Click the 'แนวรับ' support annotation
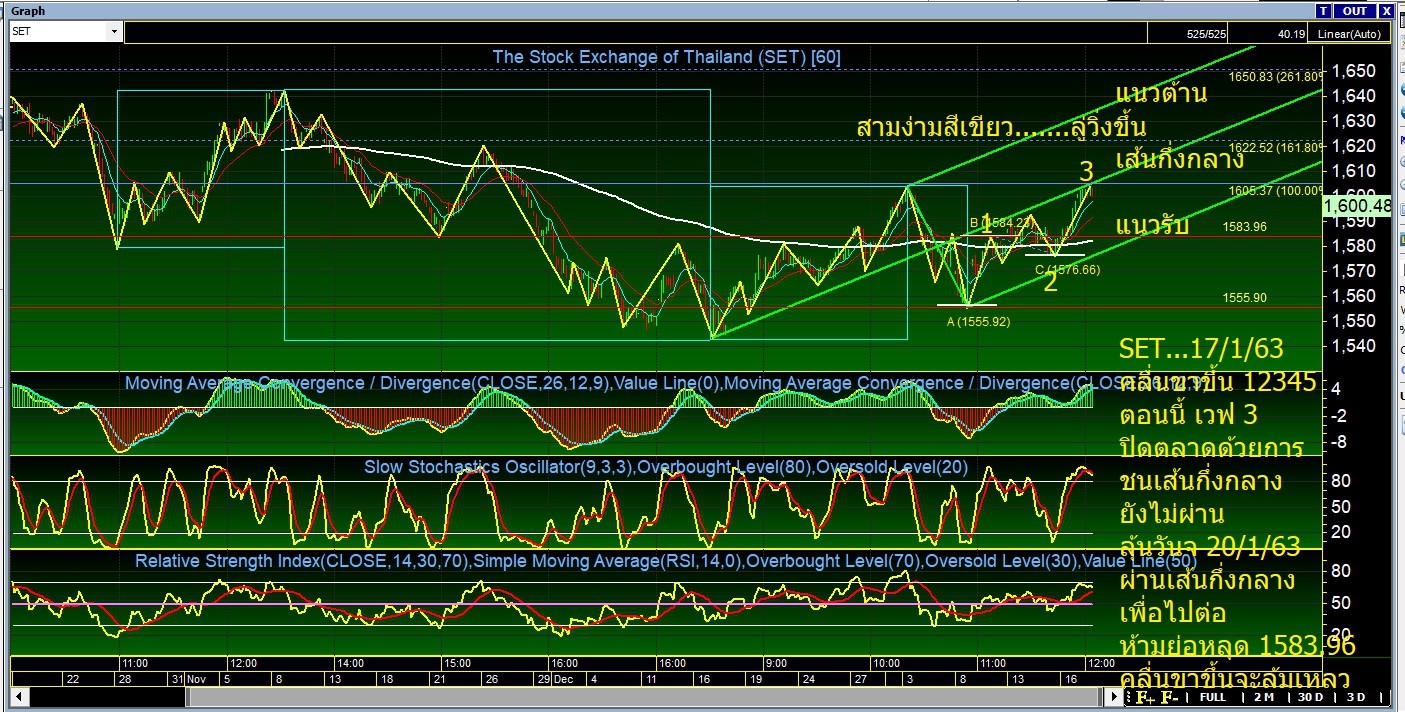1405x712 pixels. (1152, 225)
